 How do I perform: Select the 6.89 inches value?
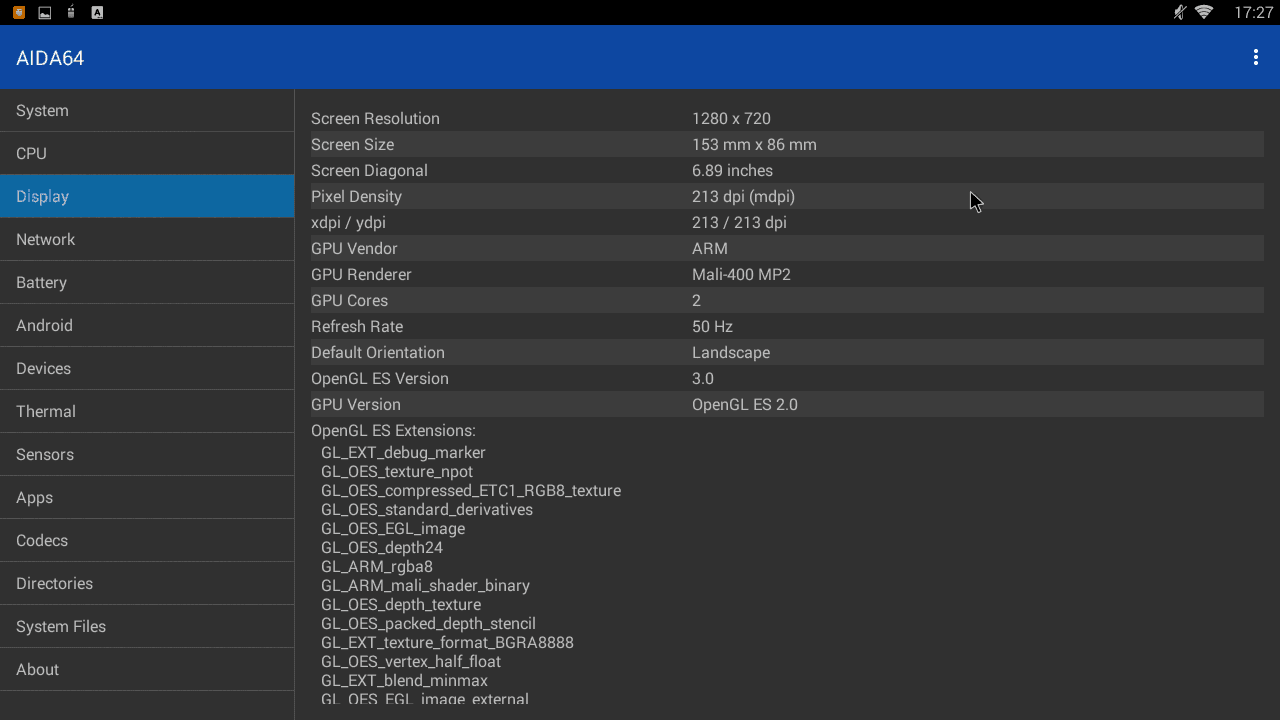(x=732, y=171)
